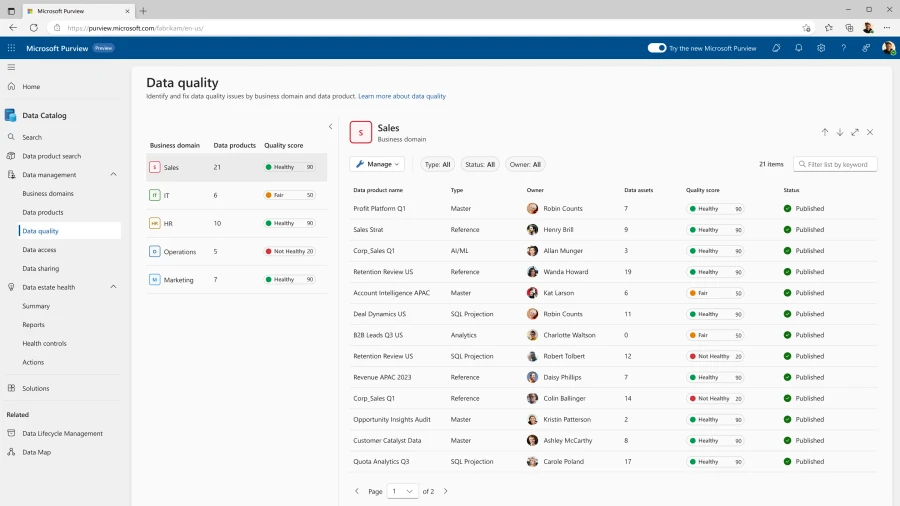The width and height of the screenshot is (900, 506).
Task: Go to the previous page of results
Action: 357,491
